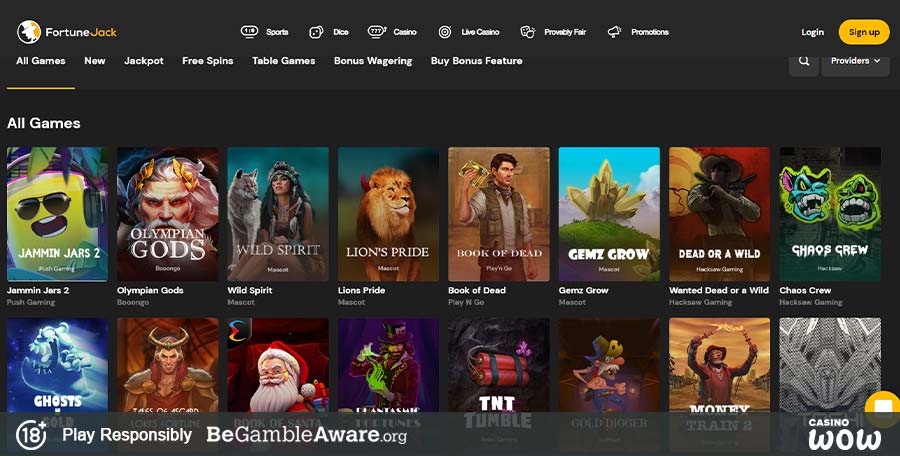Click 'Push Gaming' under Jammin Jars 2 title
This screenshot has height=456, width=900.
31,302
